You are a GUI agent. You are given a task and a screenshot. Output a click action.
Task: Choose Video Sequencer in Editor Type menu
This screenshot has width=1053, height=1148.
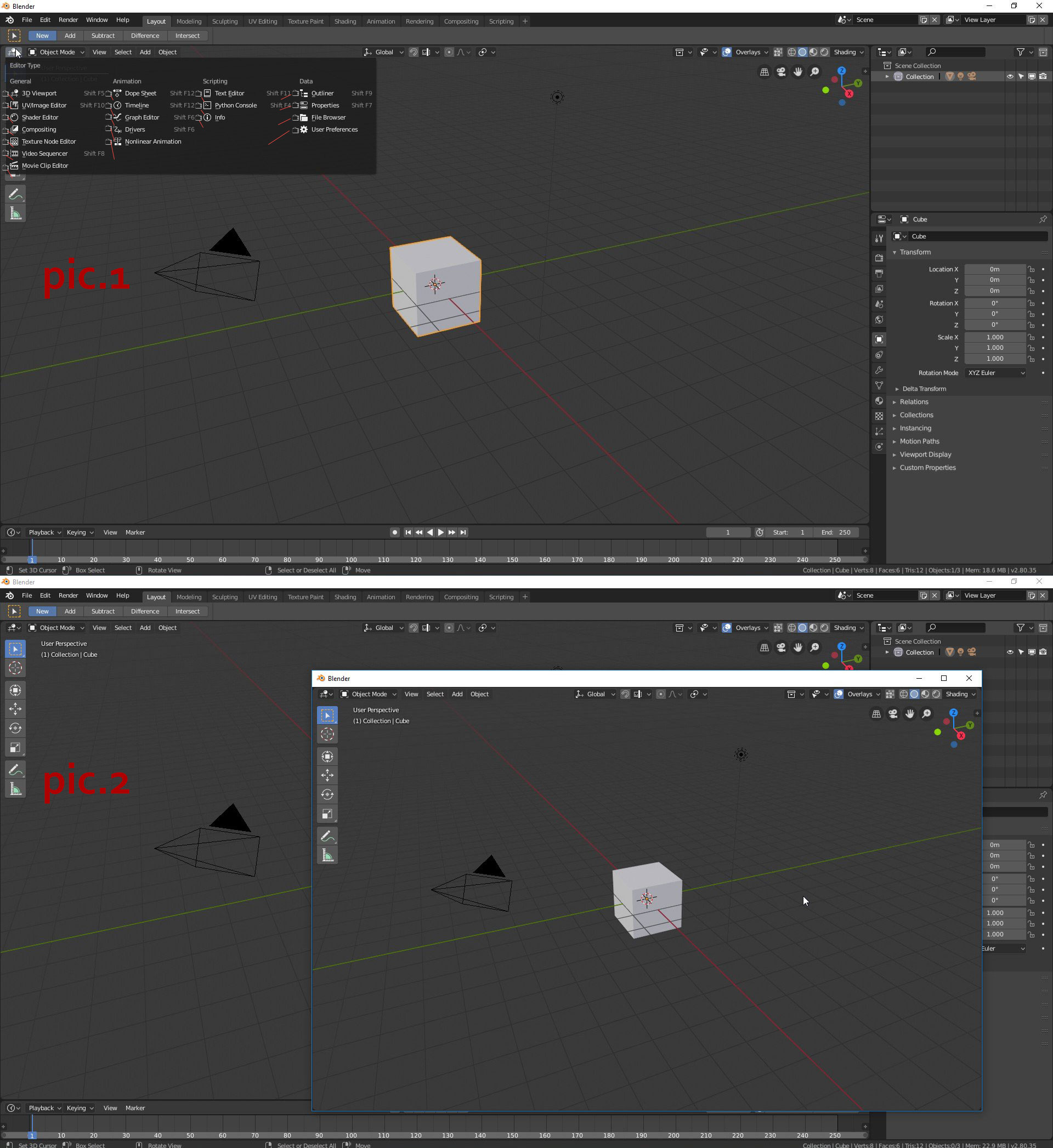(x=44, y=154)
